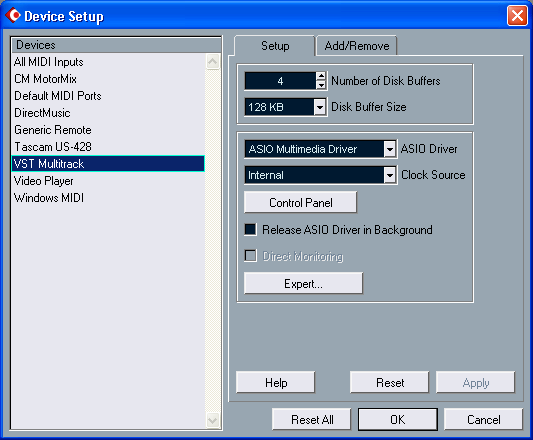The width and height of the screenshot is (533, 440).
Task: Select the Setup tab
Action: [x=275, y=46]
